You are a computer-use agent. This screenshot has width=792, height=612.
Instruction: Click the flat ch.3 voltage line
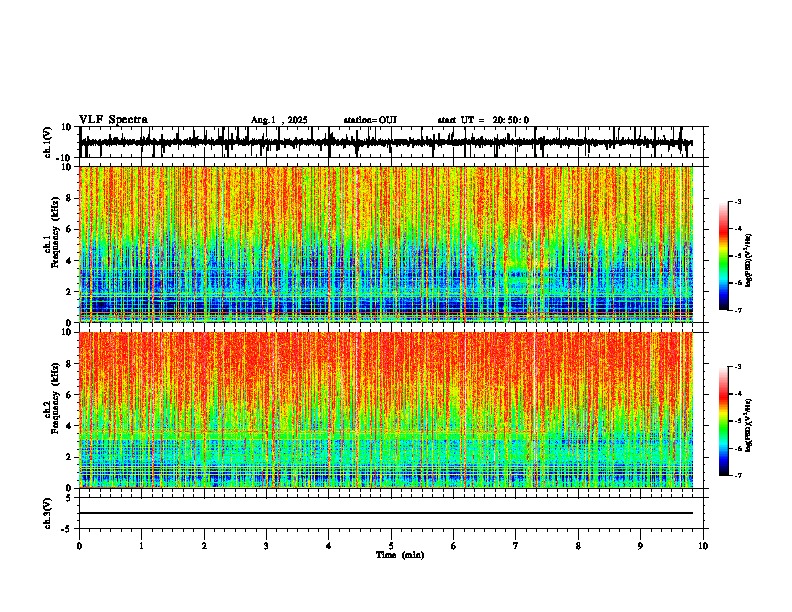click(386, 513)
